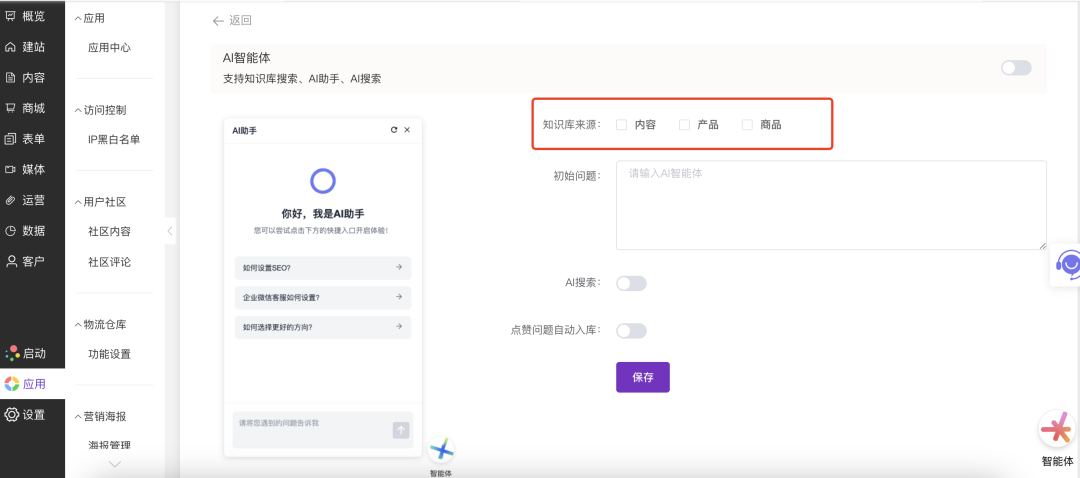
Task: Toggle the AI搜索 switch
Action: (x=632, y=283)
